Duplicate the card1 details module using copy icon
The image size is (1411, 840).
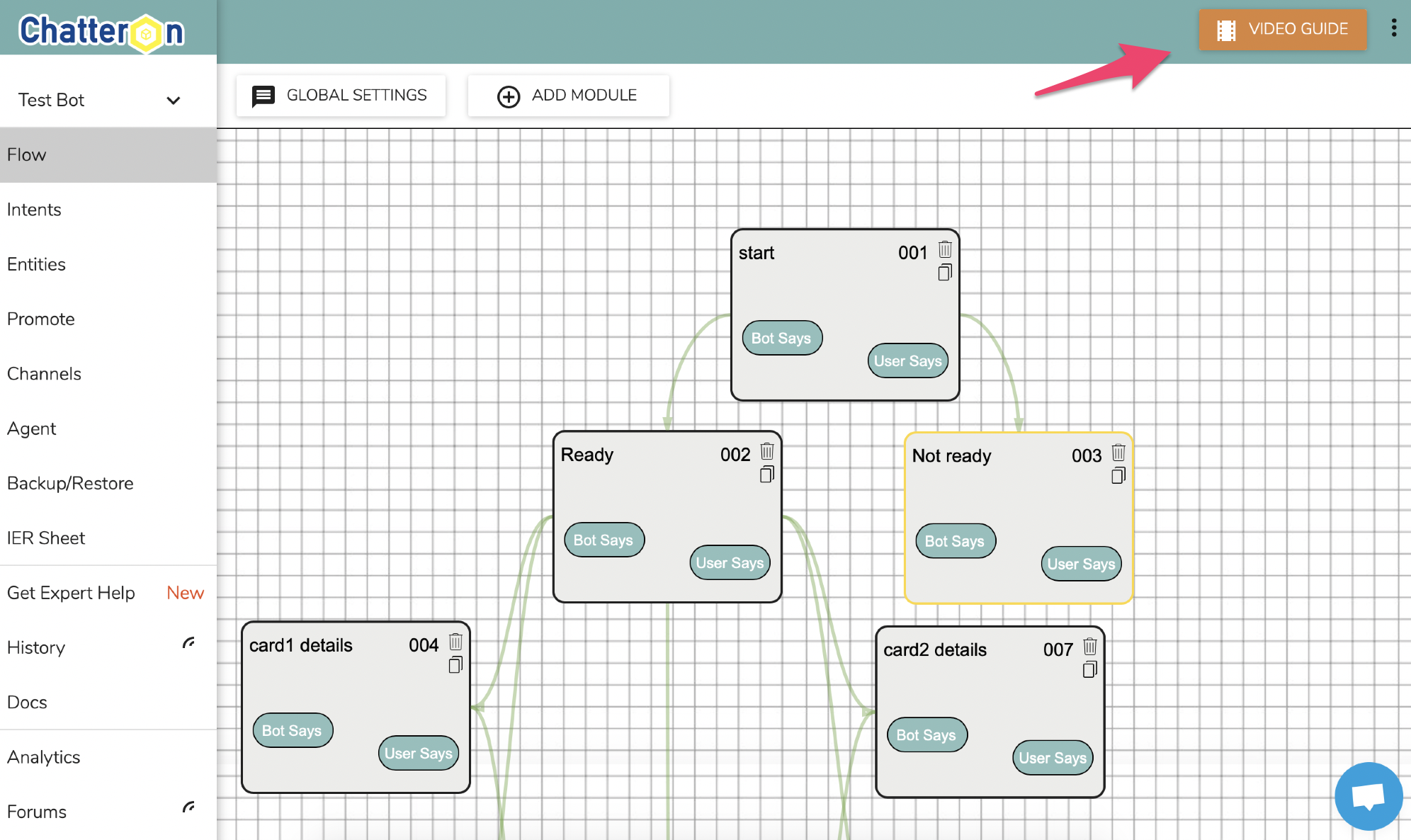tap(455, 664)
